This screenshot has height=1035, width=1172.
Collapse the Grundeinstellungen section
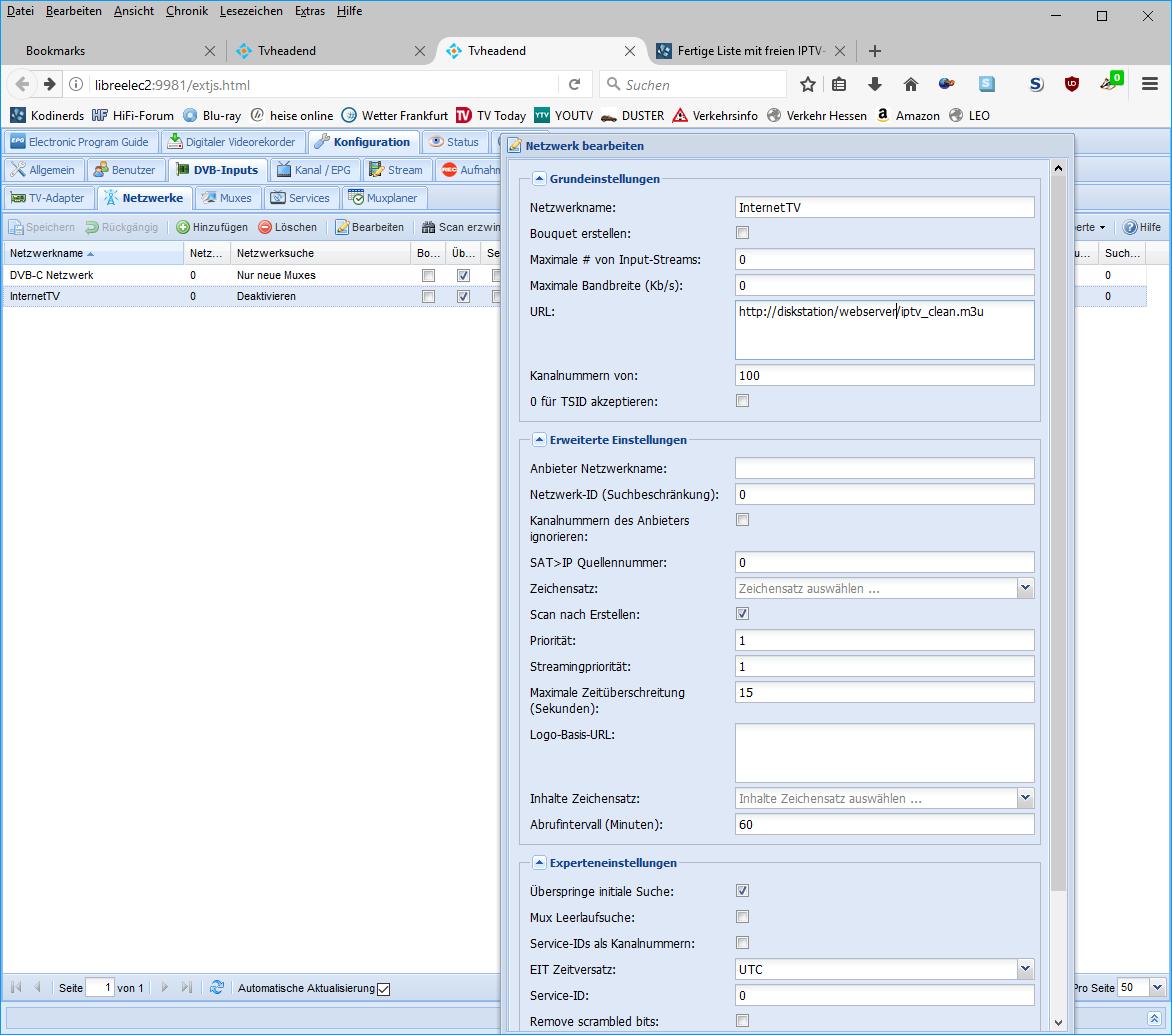point(539,179)
